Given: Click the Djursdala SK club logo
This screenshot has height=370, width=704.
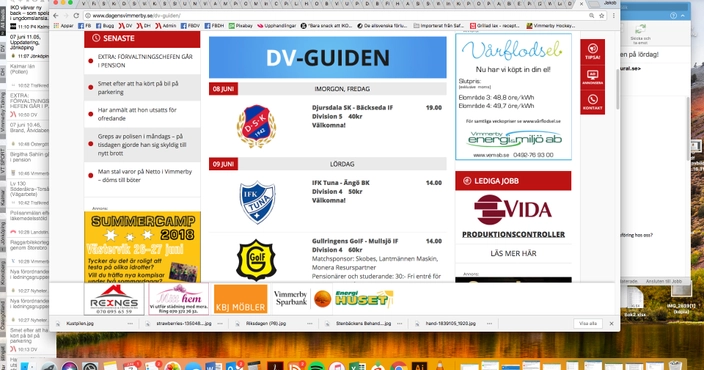Looking at the screenshot, I should (x=256, y=126).
